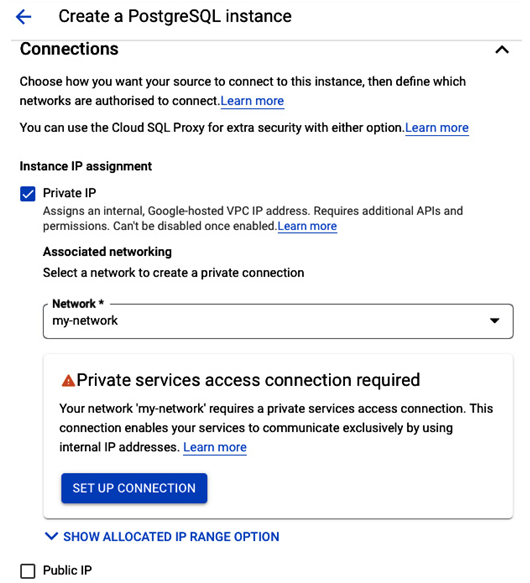Uncheck the Private IP checkbox

coord(28,194)
